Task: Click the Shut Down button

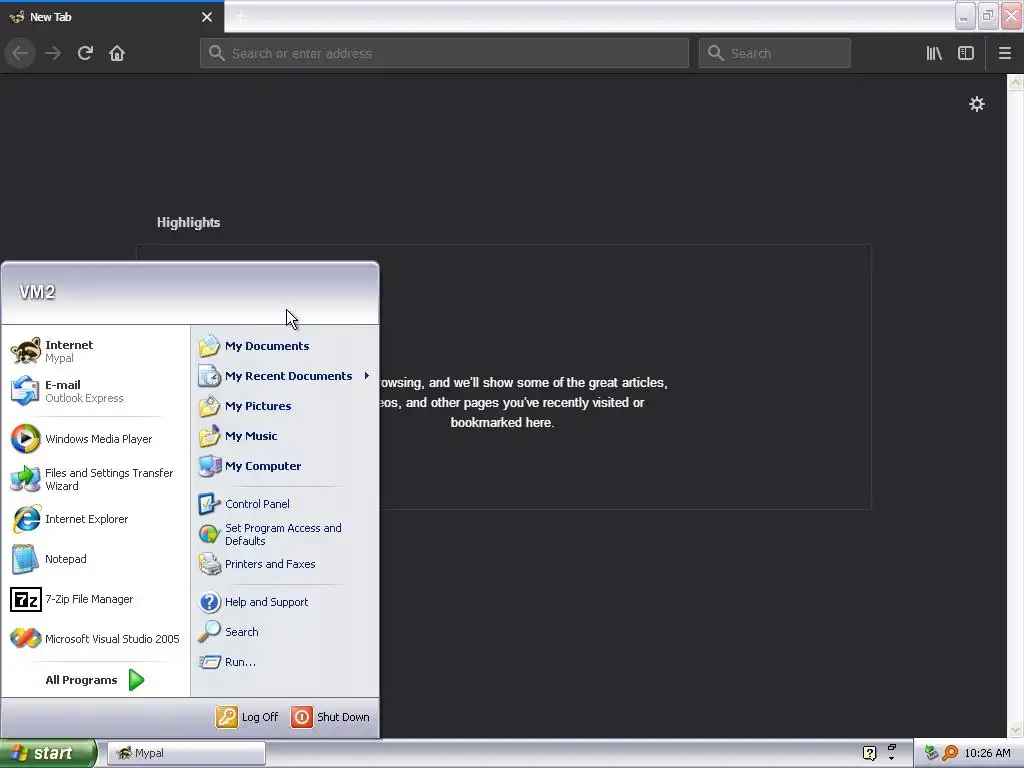Action: pyautogui.click(x=330, y=717)
